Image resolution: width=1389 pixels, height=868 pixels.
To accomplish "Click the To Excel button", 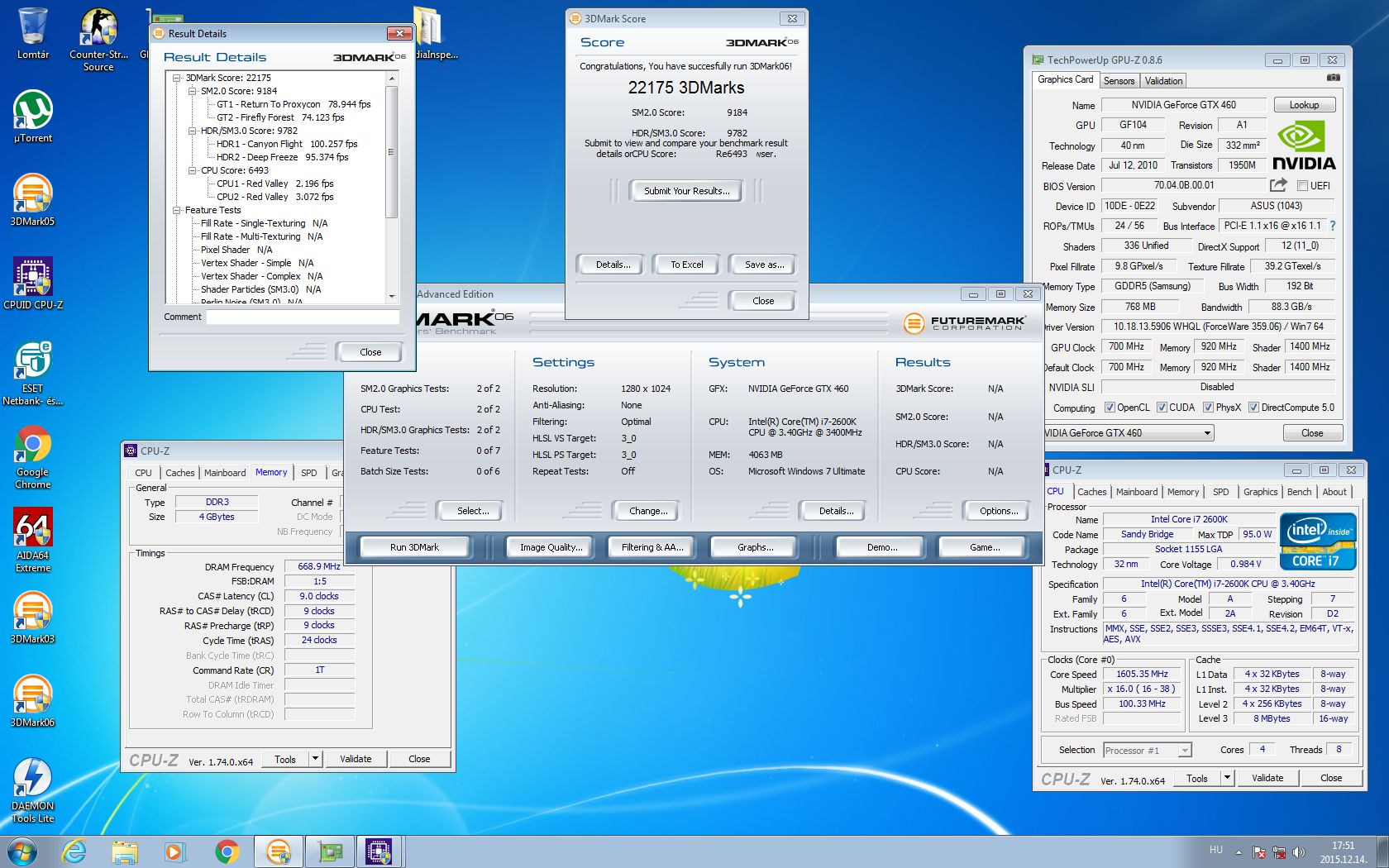I will tap(686, 265).
